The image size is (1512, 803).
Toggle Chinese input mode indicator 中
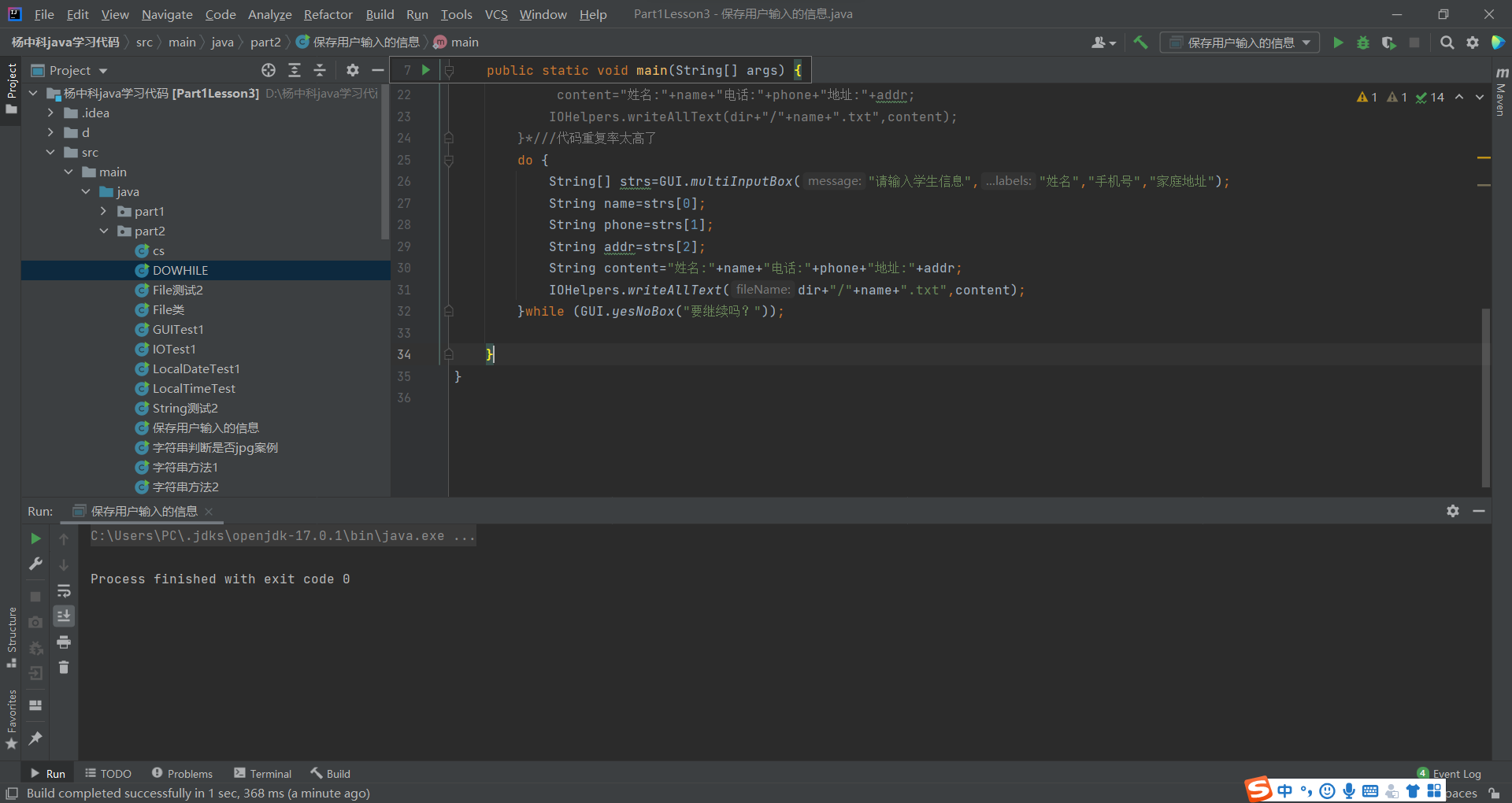(x=1285, y=791)
